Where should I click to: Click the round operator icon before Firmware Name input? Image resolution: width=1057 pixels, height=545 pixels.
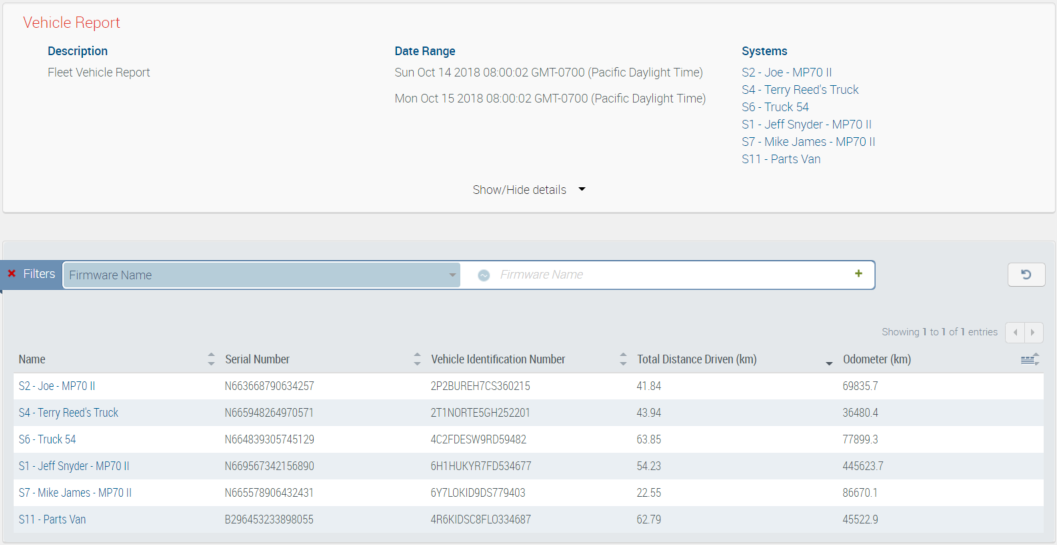pyautogui.click(x=484, y=275)
